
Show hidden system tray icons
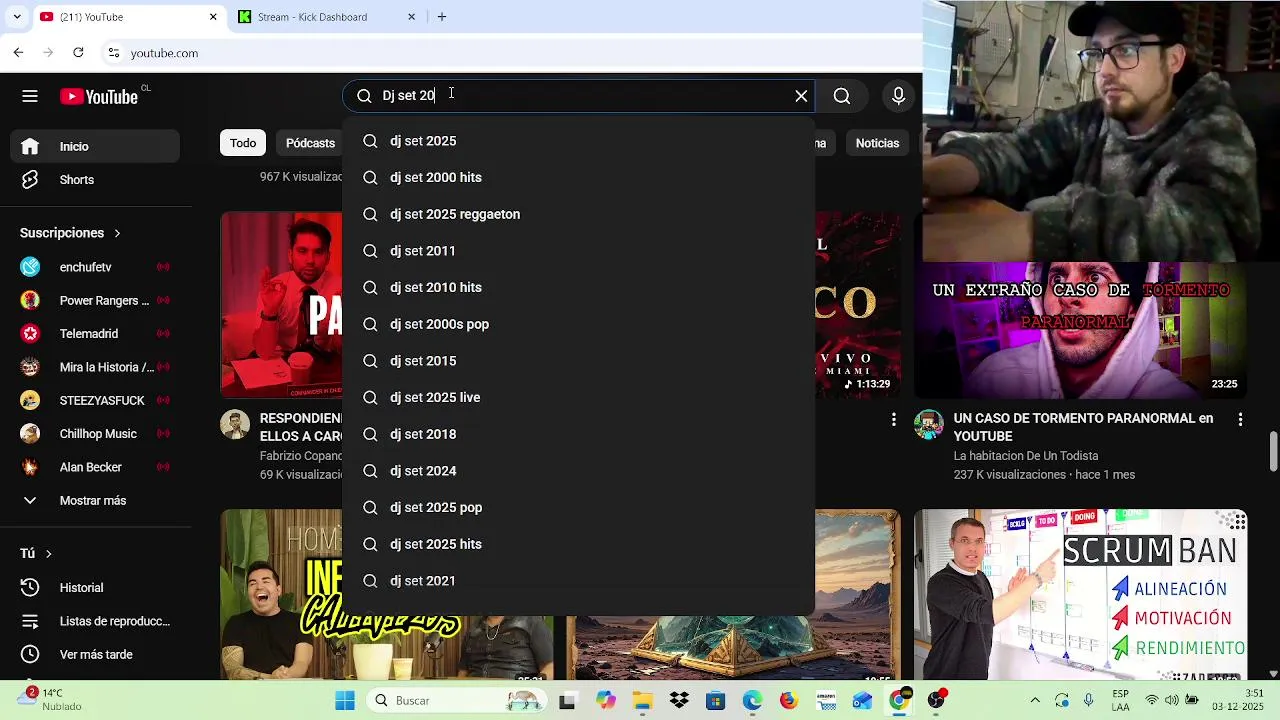click(1035, 700)
